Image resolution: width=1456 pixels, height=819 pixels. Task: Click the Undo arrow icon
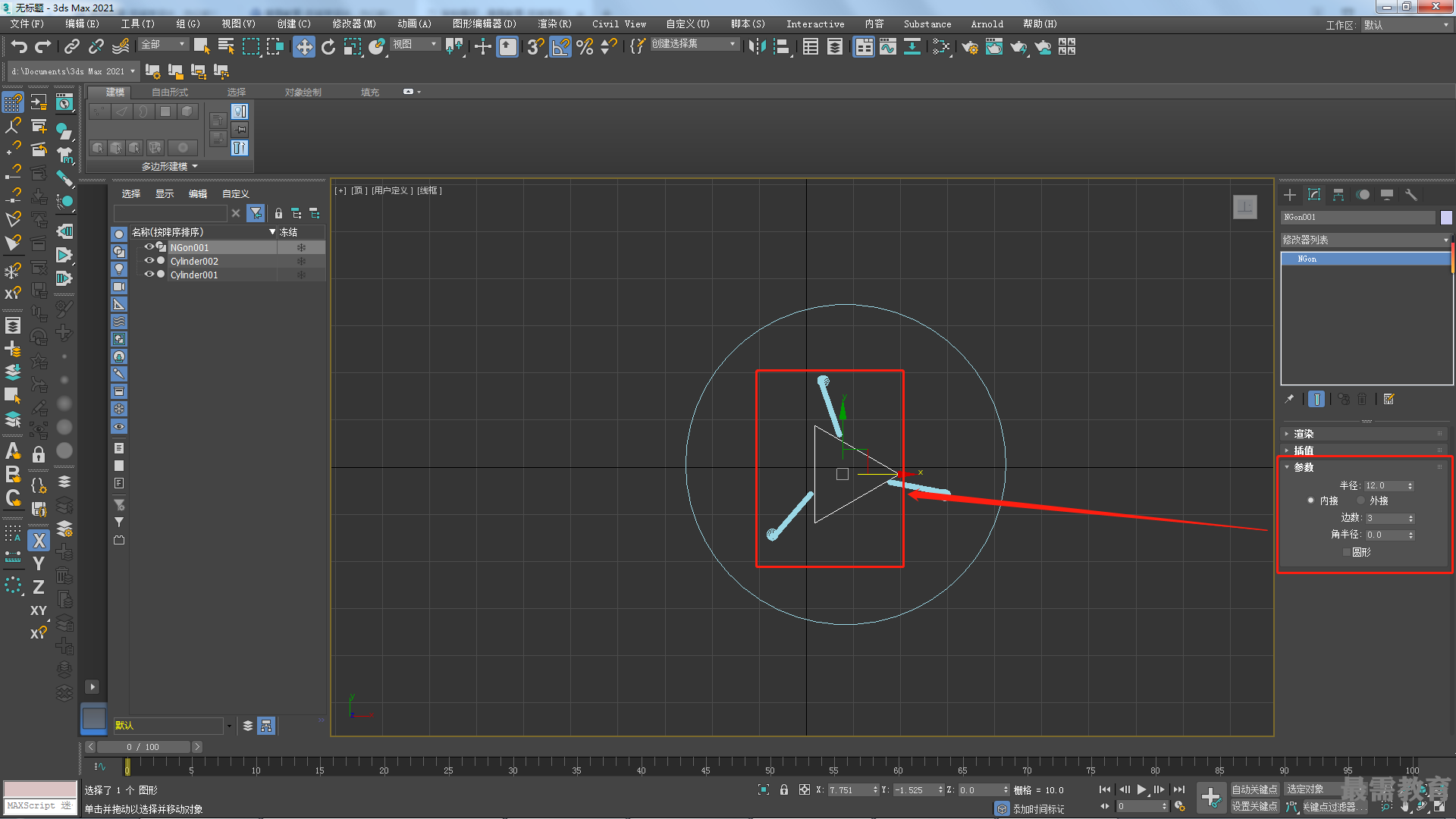click(19, 47)
